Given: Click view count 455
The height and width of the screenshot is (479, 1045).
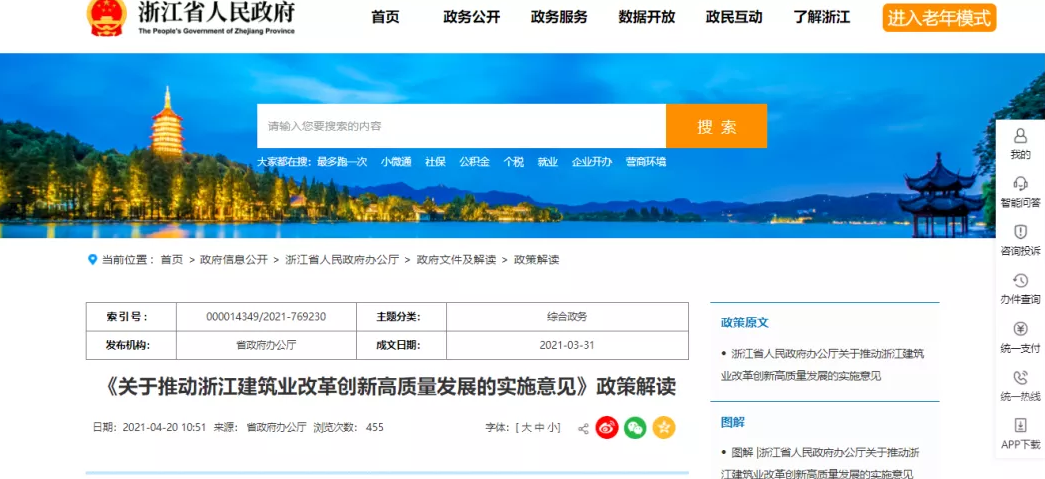Looking at the screenshot, I should click(x=375, y=428).
